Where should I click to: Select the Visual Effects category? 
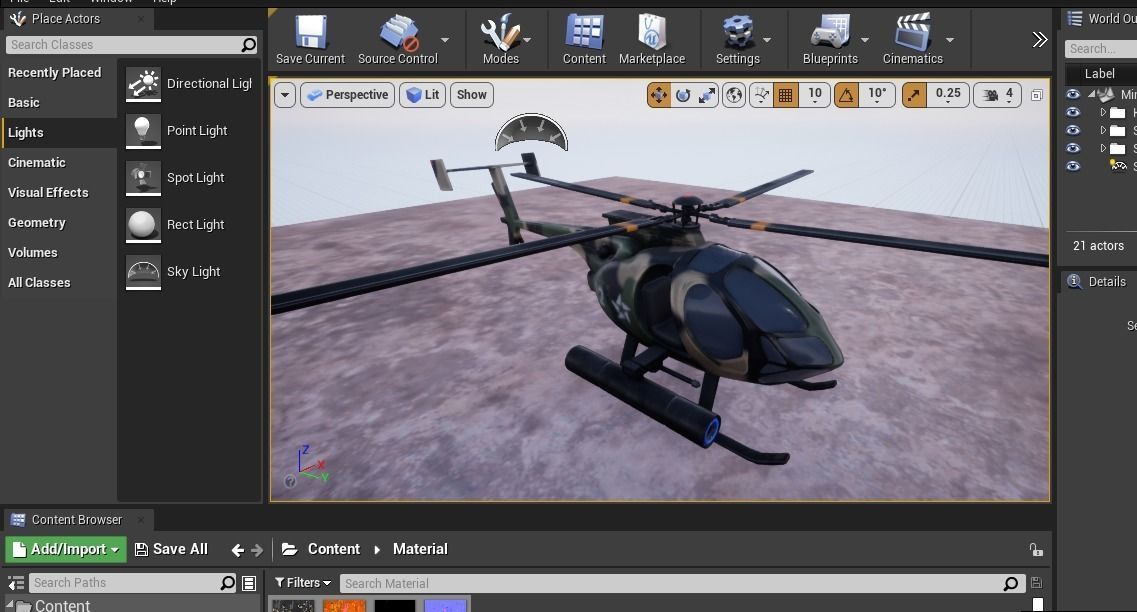48,193
